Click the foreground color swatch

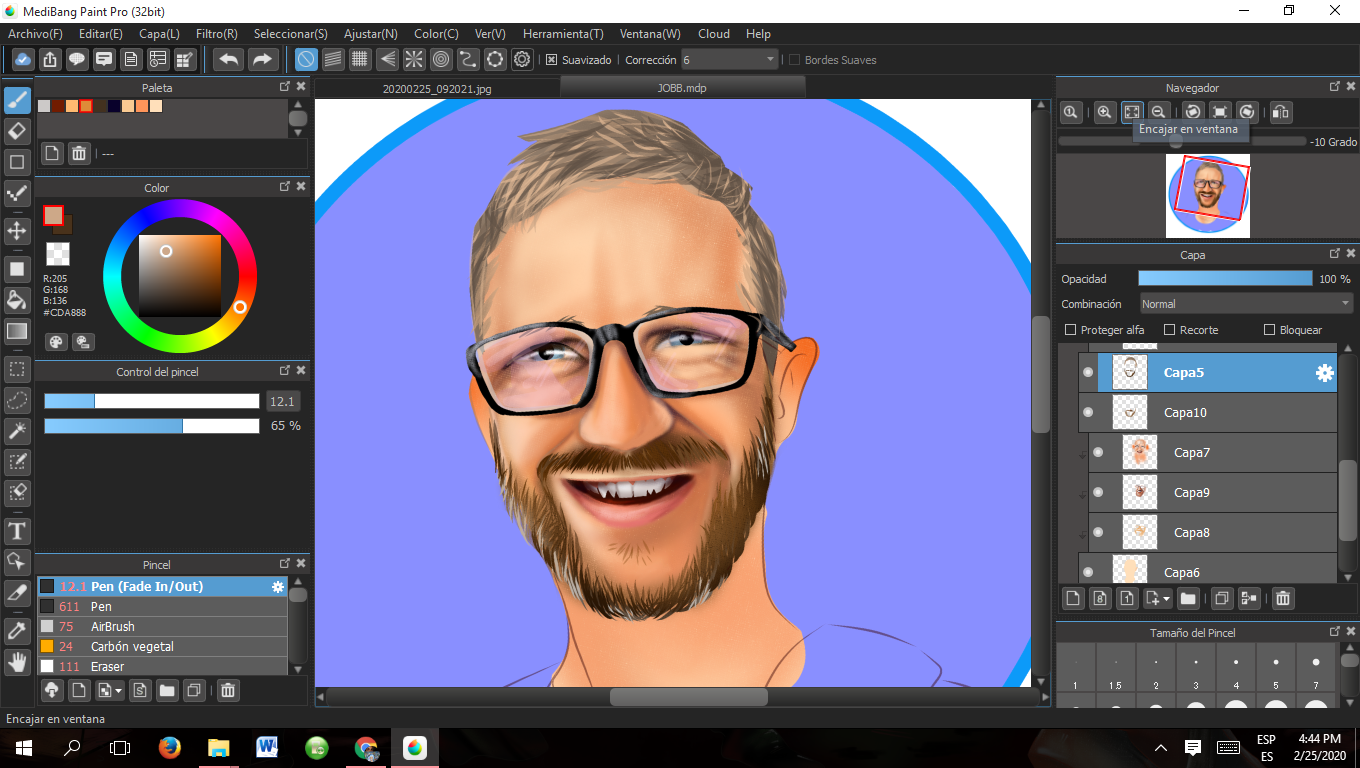point(53,216)
